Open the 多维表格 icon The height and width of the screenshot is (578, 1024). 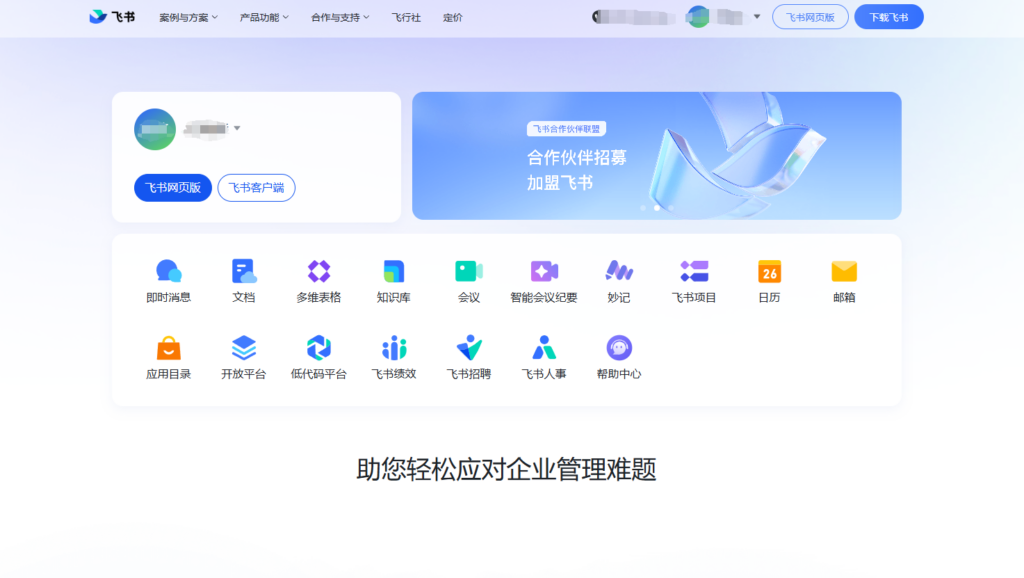tap(319, 271)
